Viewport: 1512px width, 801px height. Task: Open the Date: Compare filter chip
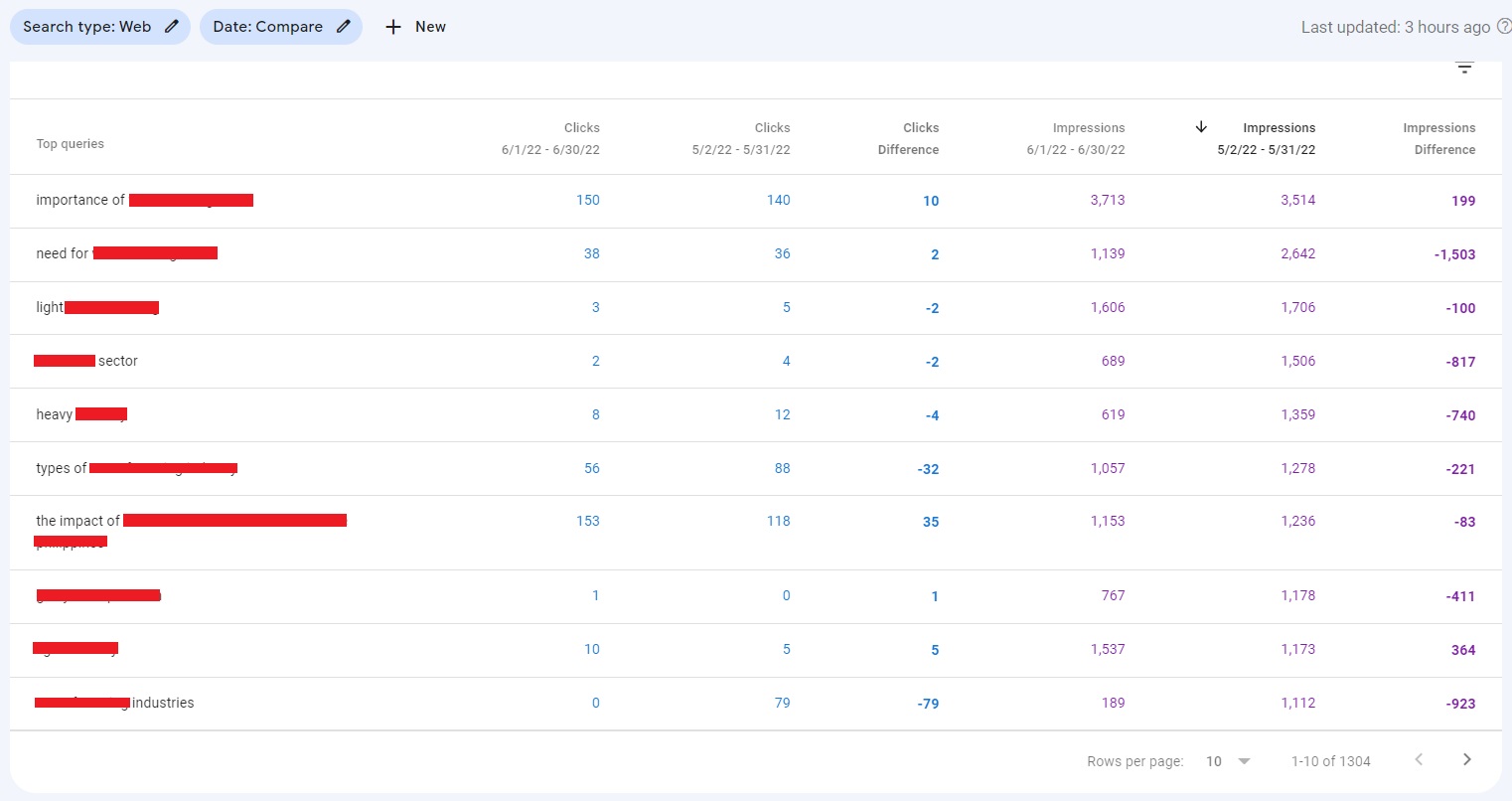pos(267,27)
